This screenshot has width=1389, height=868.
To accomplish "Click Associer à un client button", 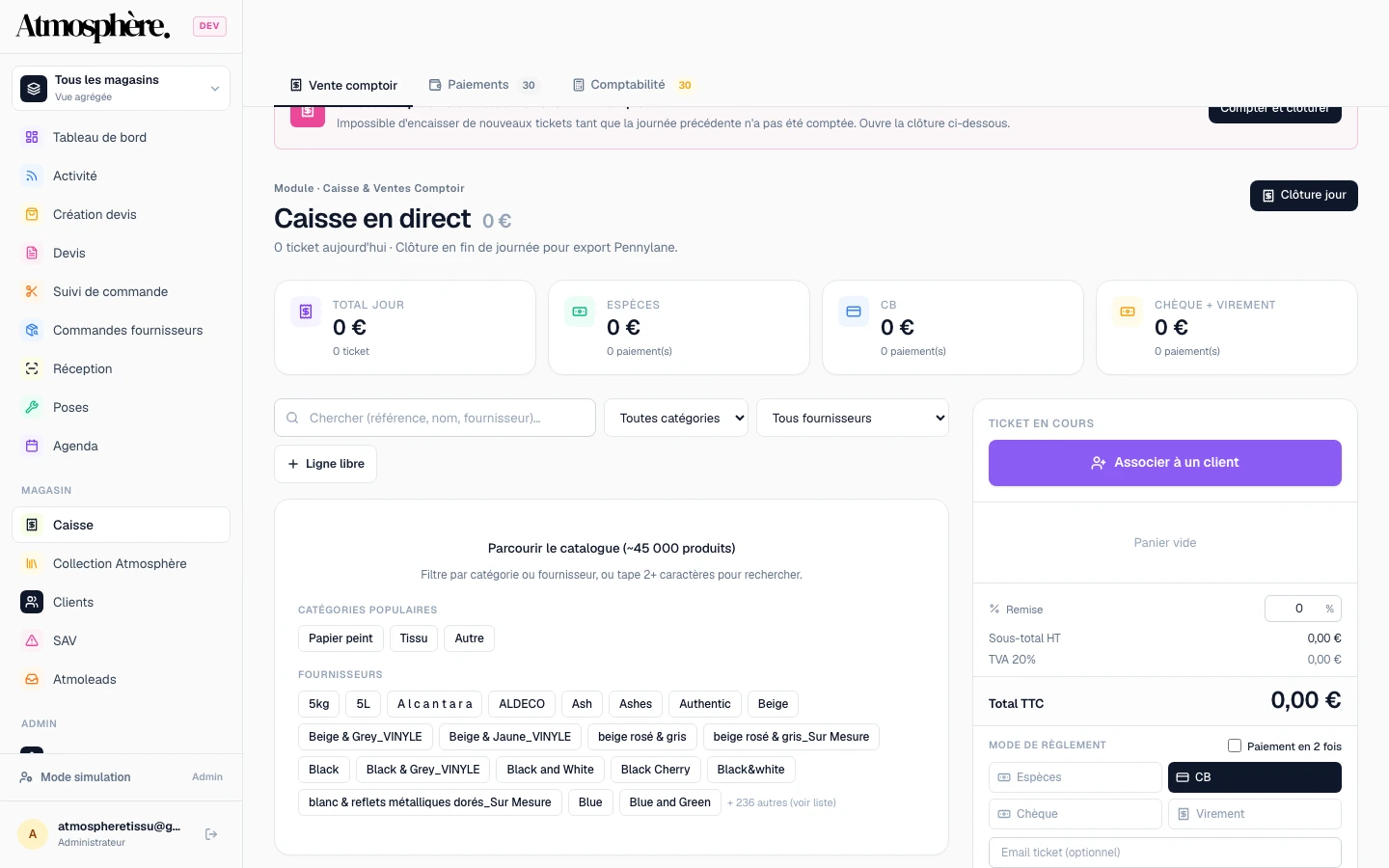I will (1165, 463).
